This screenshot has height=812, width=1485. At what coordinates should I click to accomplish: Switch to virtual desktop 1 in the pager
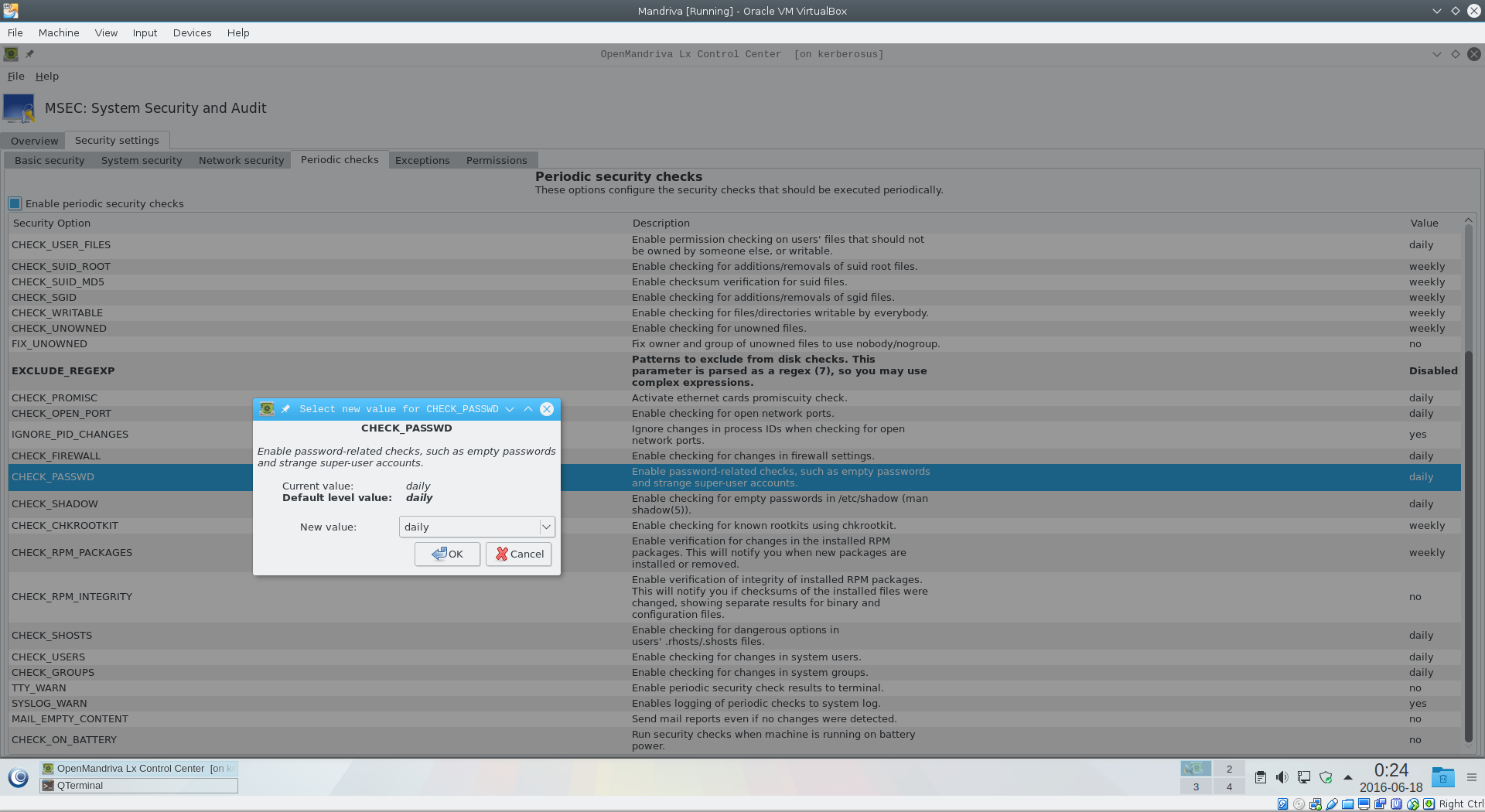pos(1196,769)
